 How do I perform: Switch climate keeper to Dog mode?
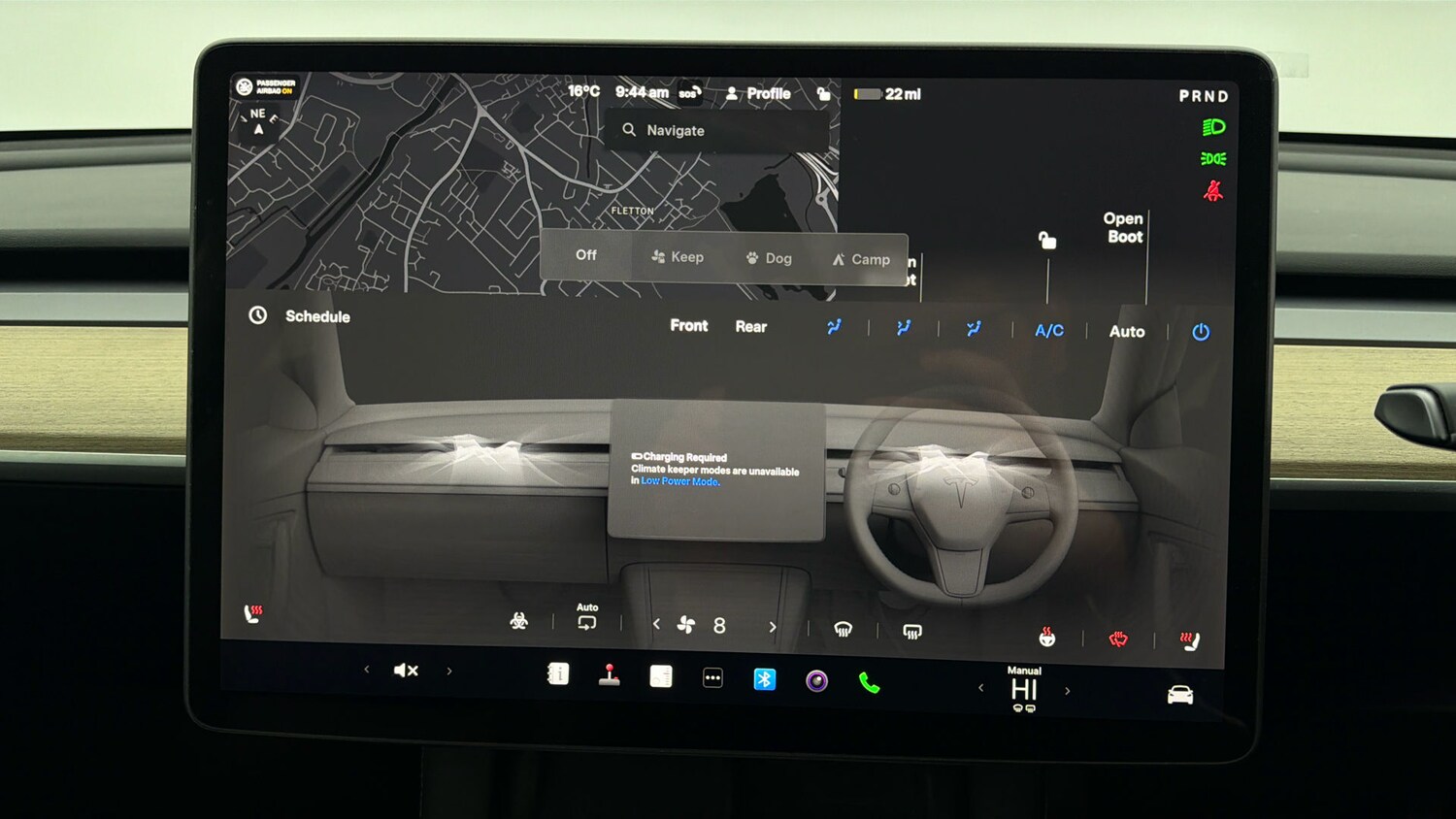pos(768,258)
